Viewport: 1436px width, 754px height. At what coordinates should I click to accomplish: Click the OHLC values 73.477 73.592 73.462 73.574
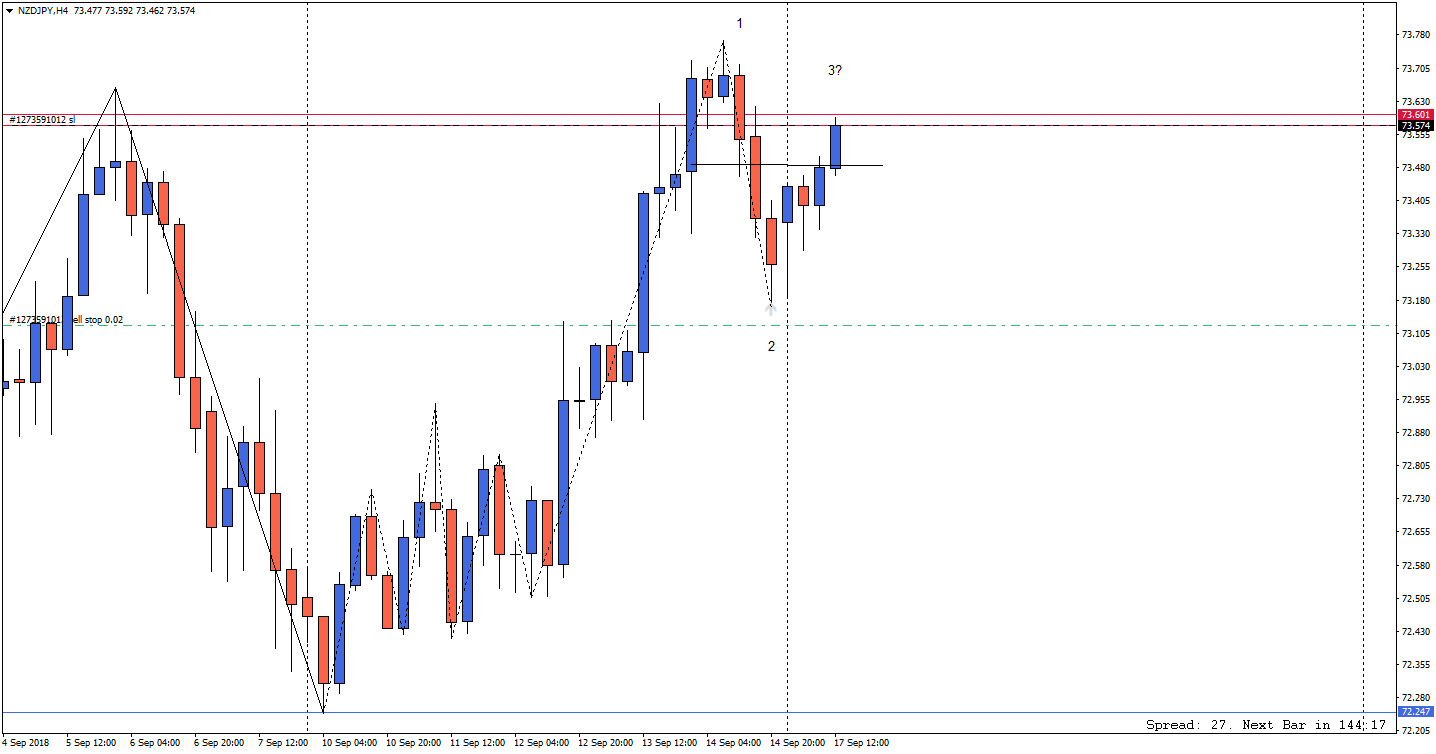tap(135, 10)
